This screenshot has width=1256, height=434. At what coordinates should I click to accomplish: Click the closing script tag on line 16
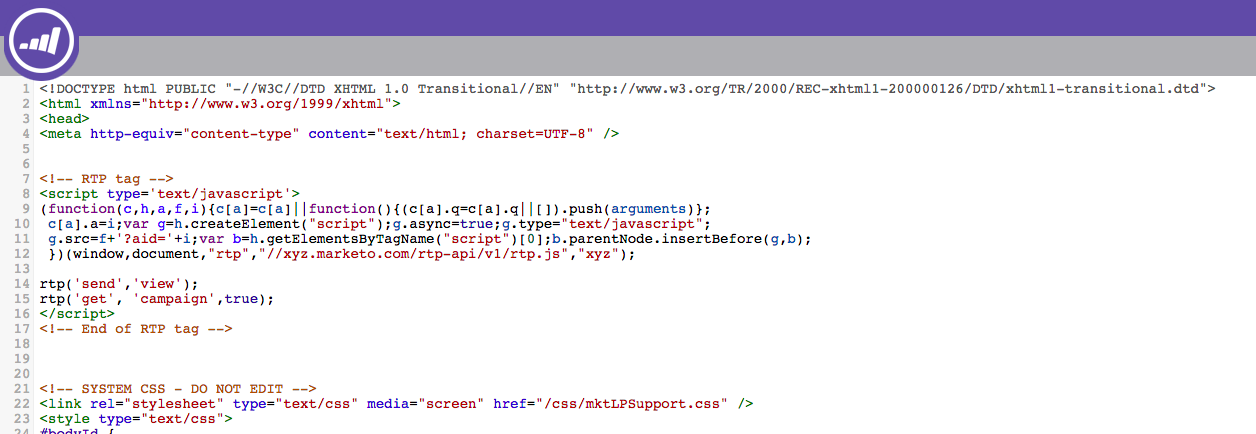(x=77, y=314)
